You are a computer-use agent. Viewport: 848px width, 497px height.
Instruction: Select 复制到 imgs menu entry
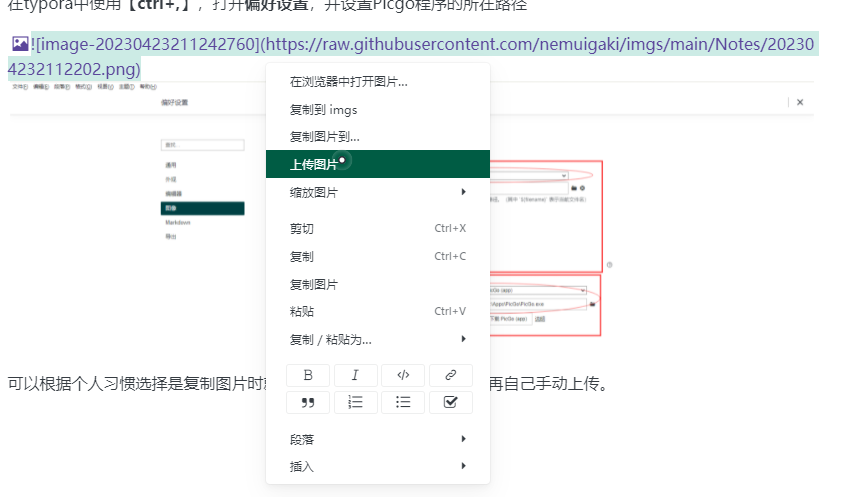pos(323,109)
